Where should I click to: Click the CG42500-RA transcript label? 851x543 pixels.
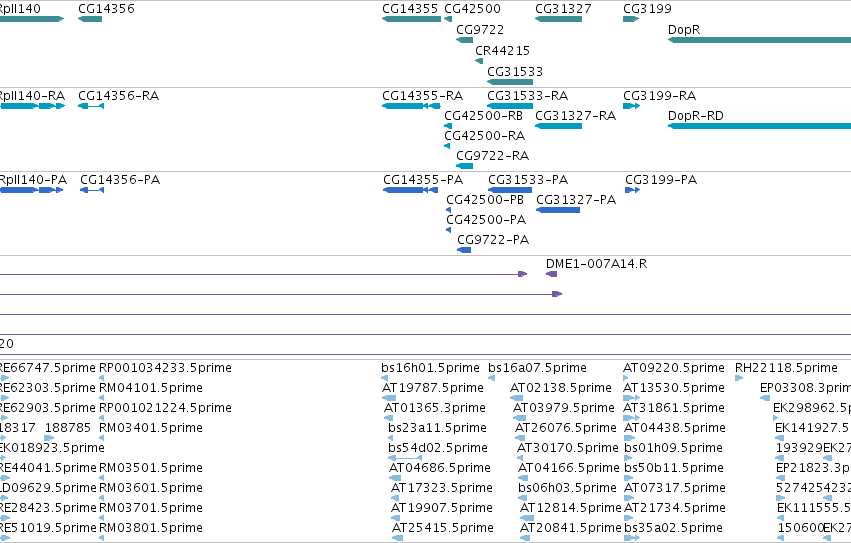click(x=484, y=136)
